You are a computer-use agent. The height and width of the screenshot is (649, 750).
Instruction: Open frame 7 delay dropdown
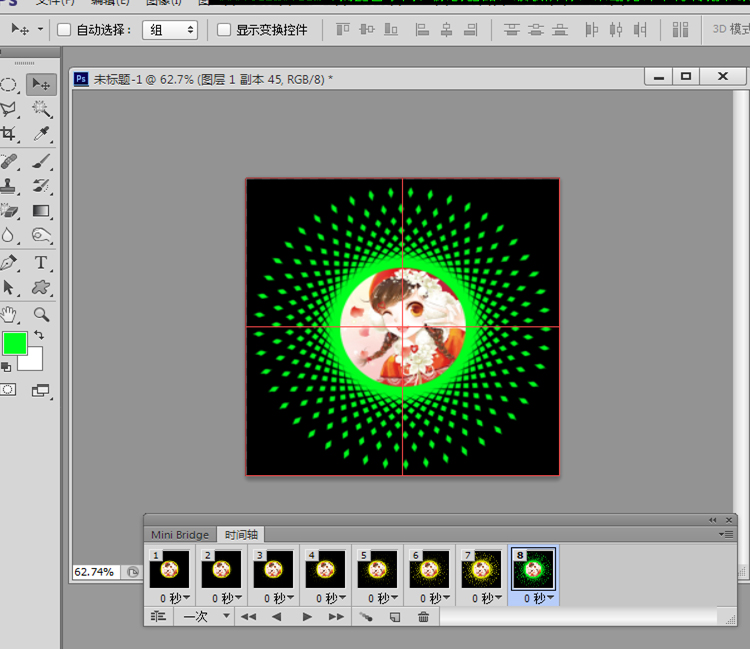(x=487, y=598)
